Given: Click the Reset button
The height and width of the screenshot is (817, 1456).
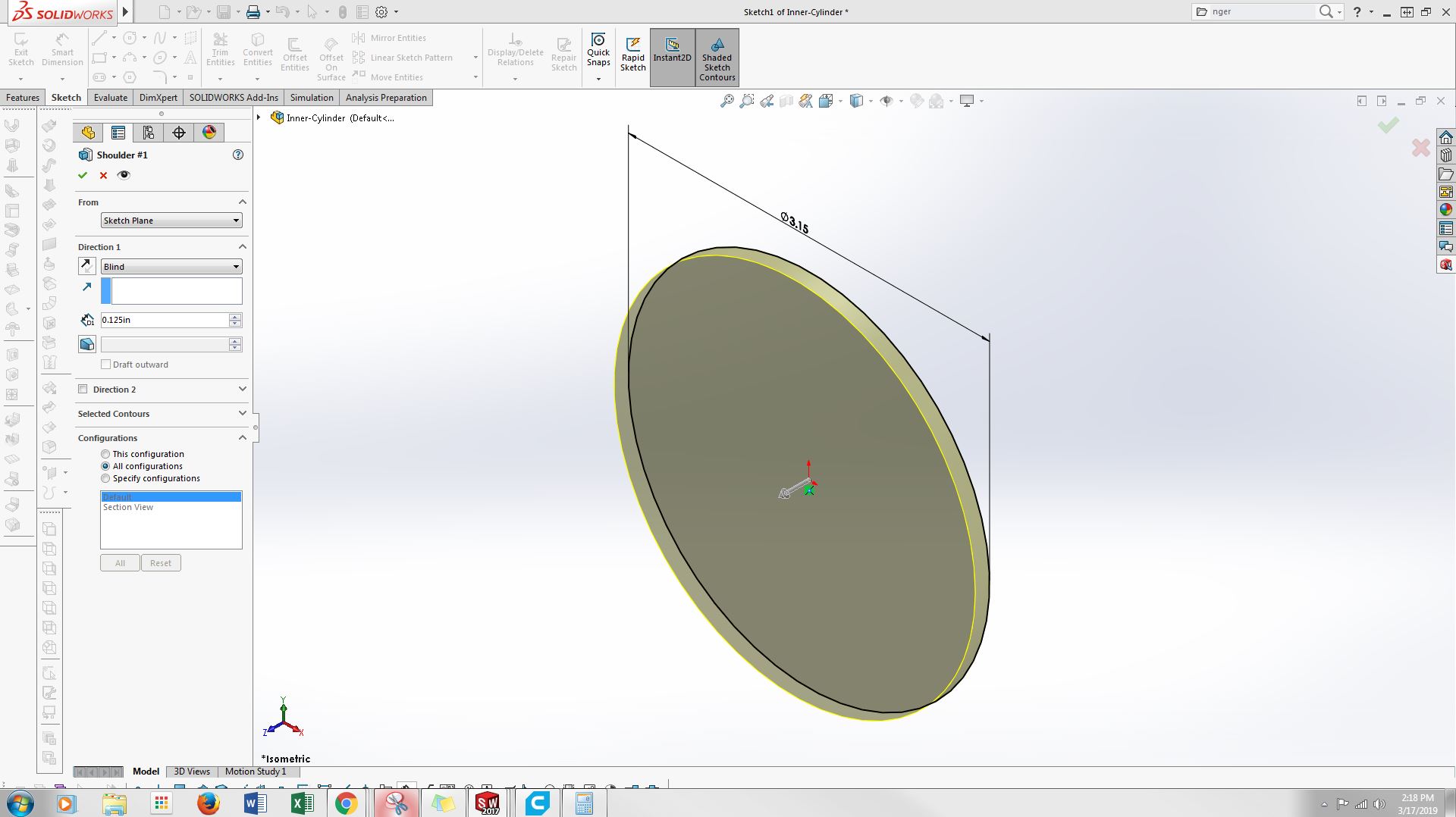Looking at the screenshot, I should 161,563.
